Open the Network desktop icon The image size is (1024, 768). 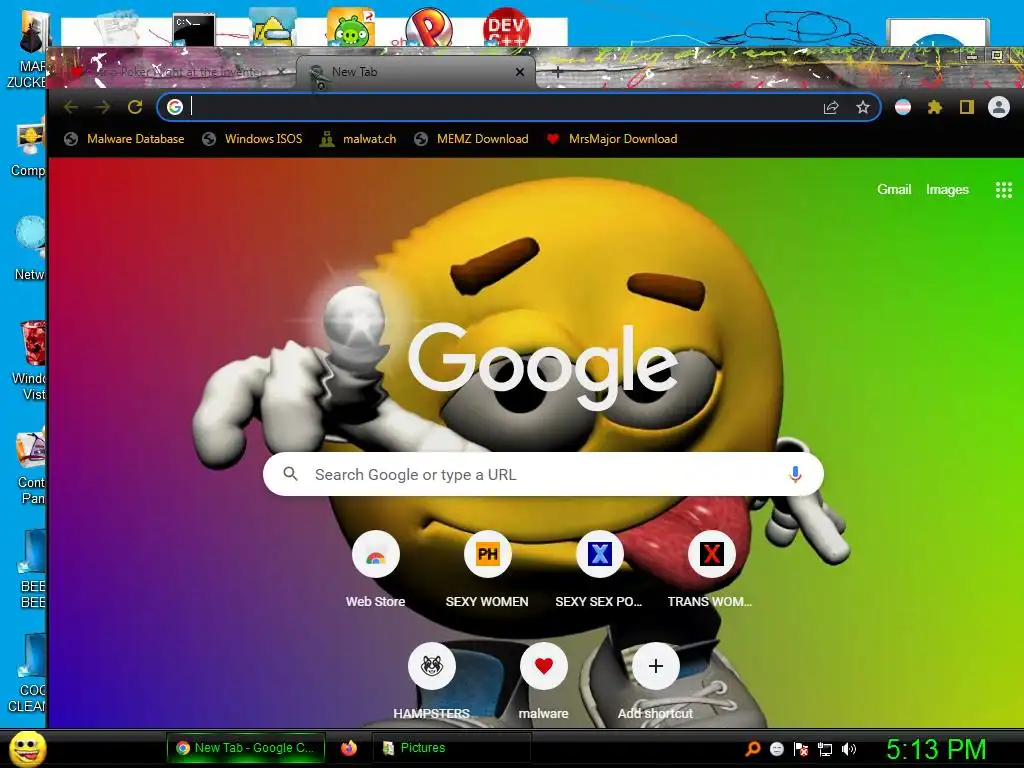point(31,248)
